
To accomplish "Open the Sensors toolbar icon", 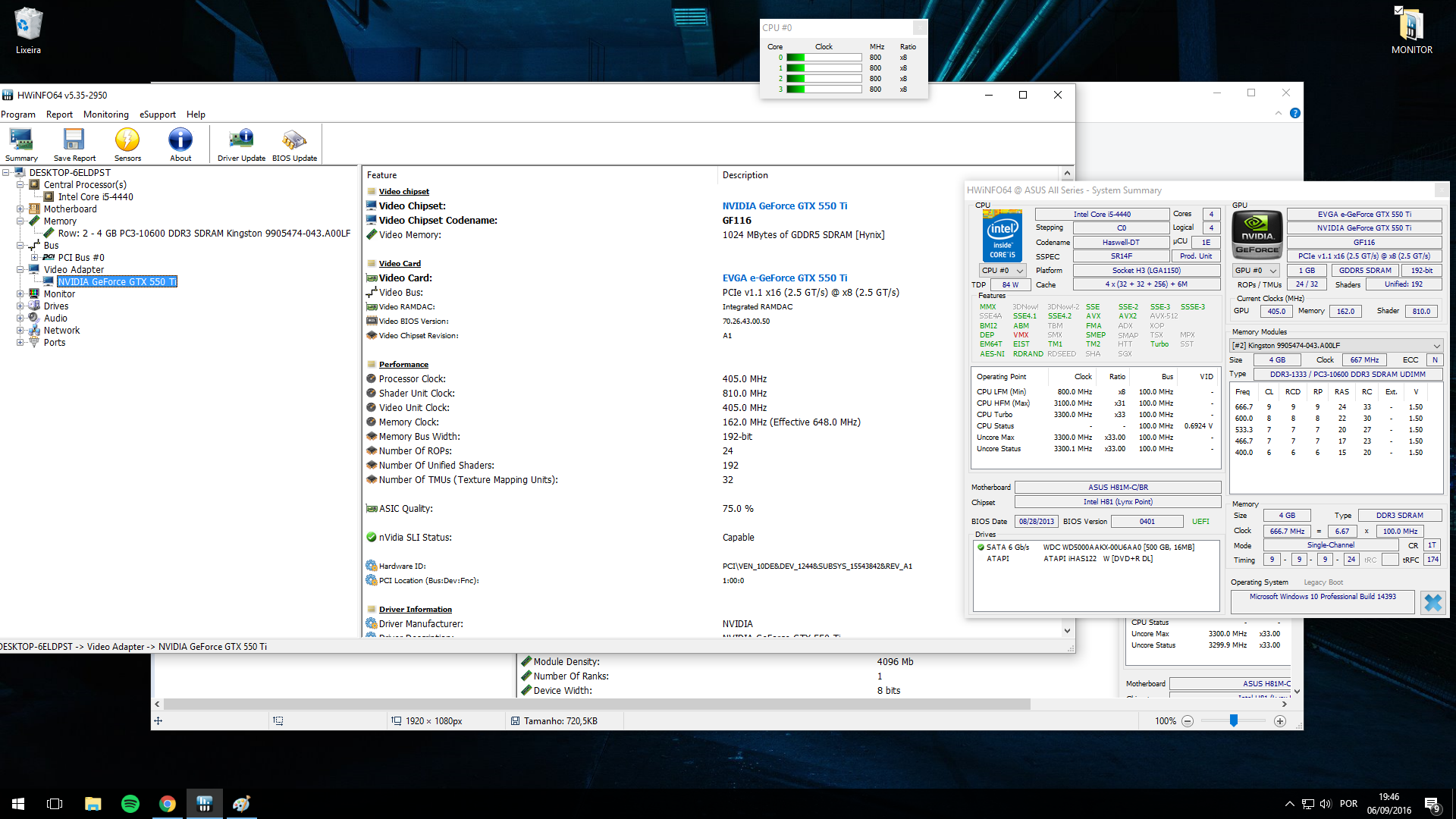I will pos(127,144).
